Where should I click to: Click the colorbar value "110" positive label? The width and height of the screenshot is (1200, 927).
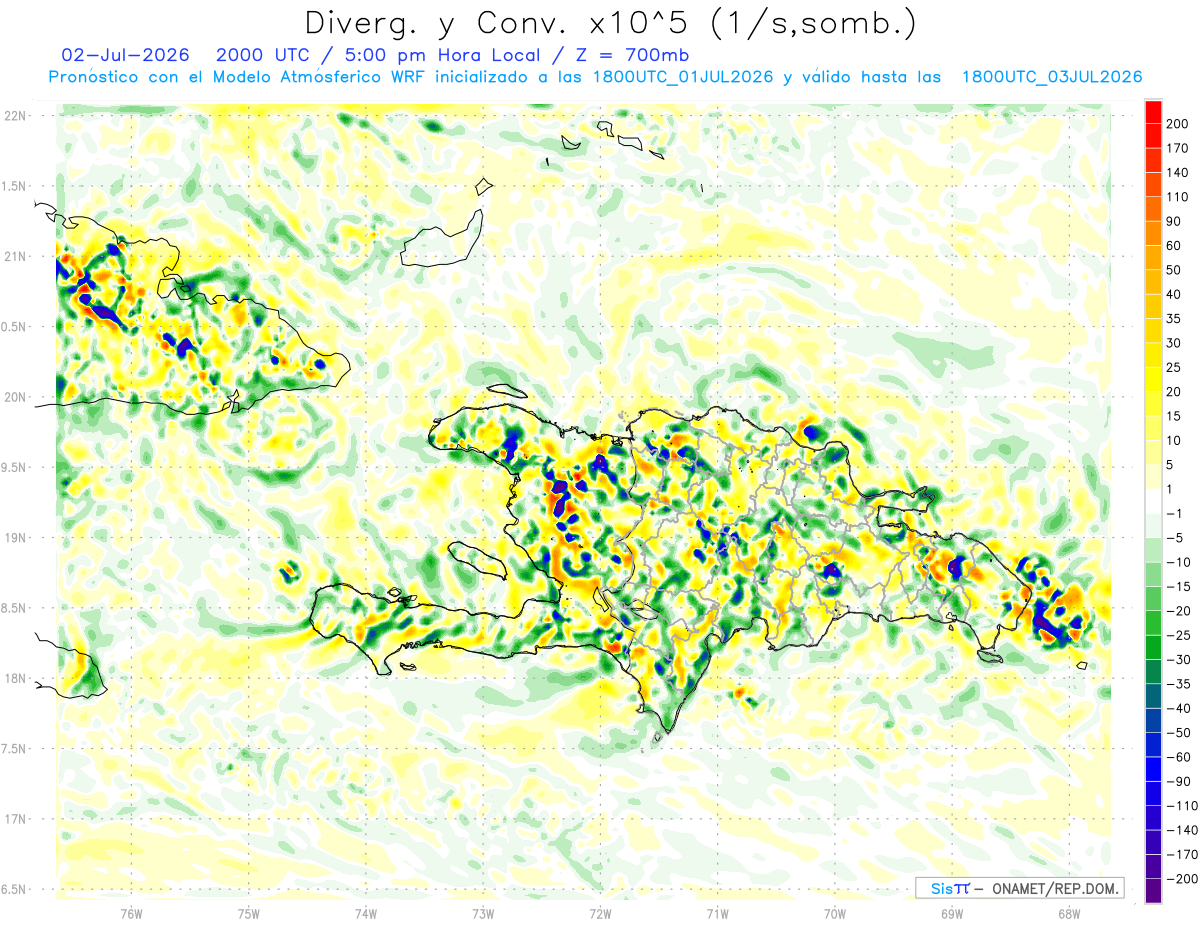(1178, 197)
